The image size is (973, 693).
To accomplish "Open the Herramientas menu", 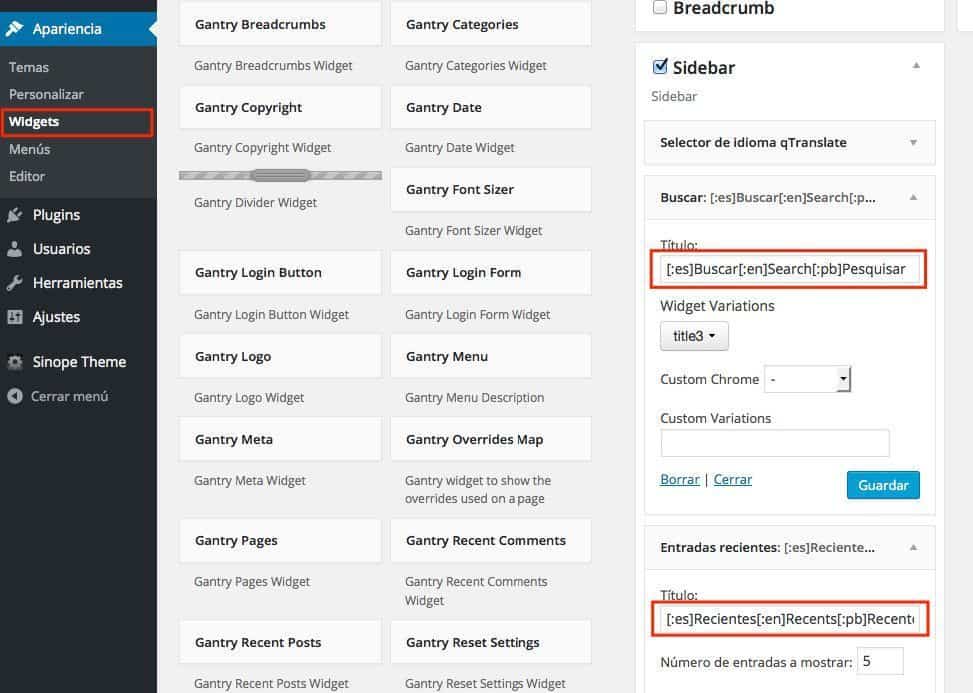I will tap(78, 283).
